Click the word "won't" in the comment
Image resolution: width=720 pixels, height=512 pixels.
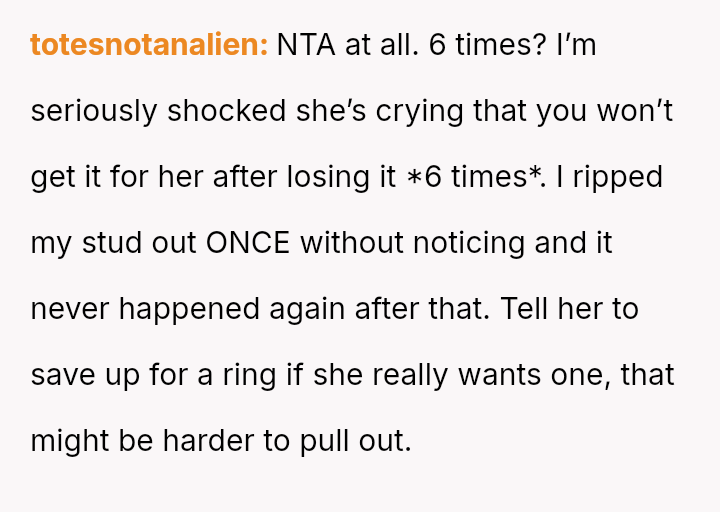click(x=636, y=111)
